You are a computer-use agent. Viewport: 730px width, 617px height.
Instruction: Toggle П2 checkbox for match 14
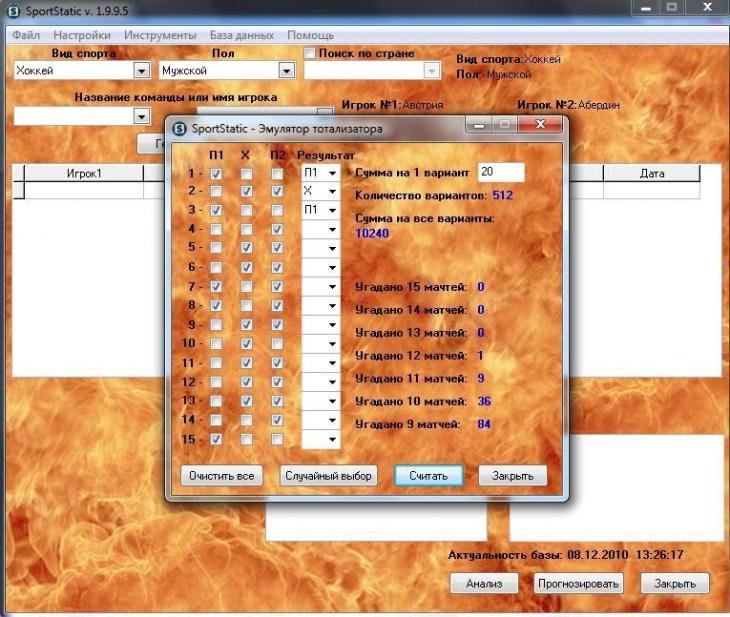277,420
